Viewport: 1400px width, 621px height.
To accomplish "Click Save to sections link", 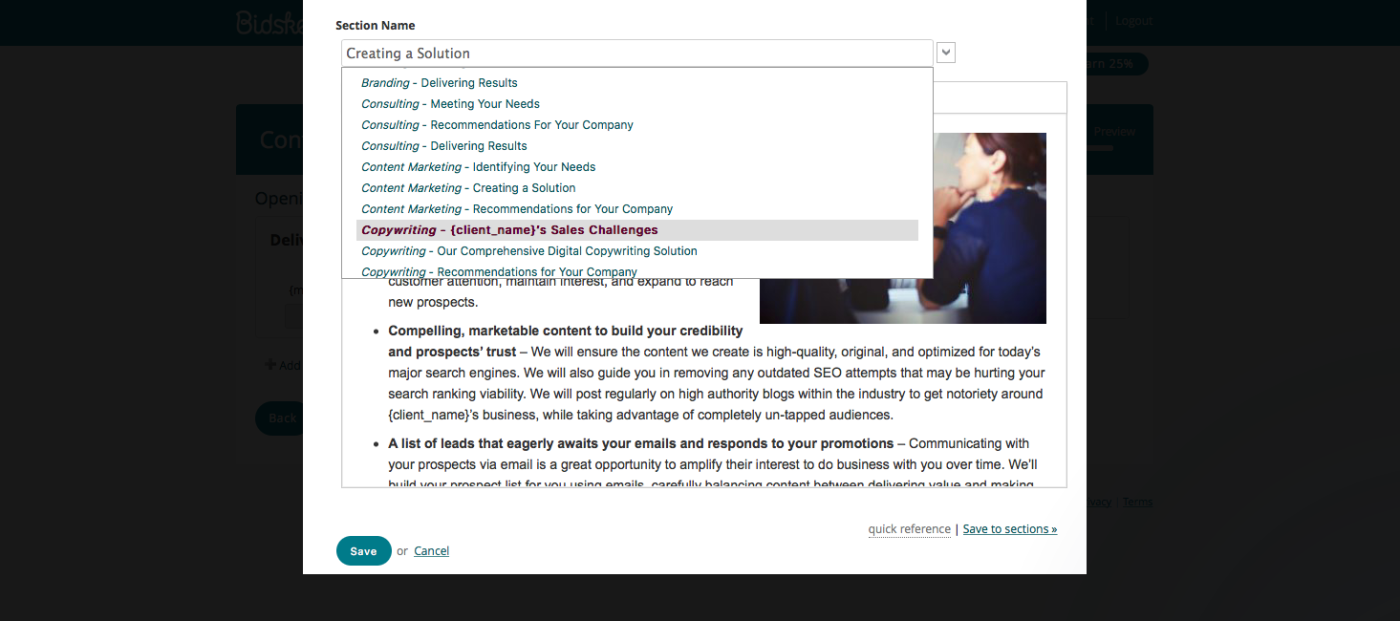I will [x=1009, y=529].
